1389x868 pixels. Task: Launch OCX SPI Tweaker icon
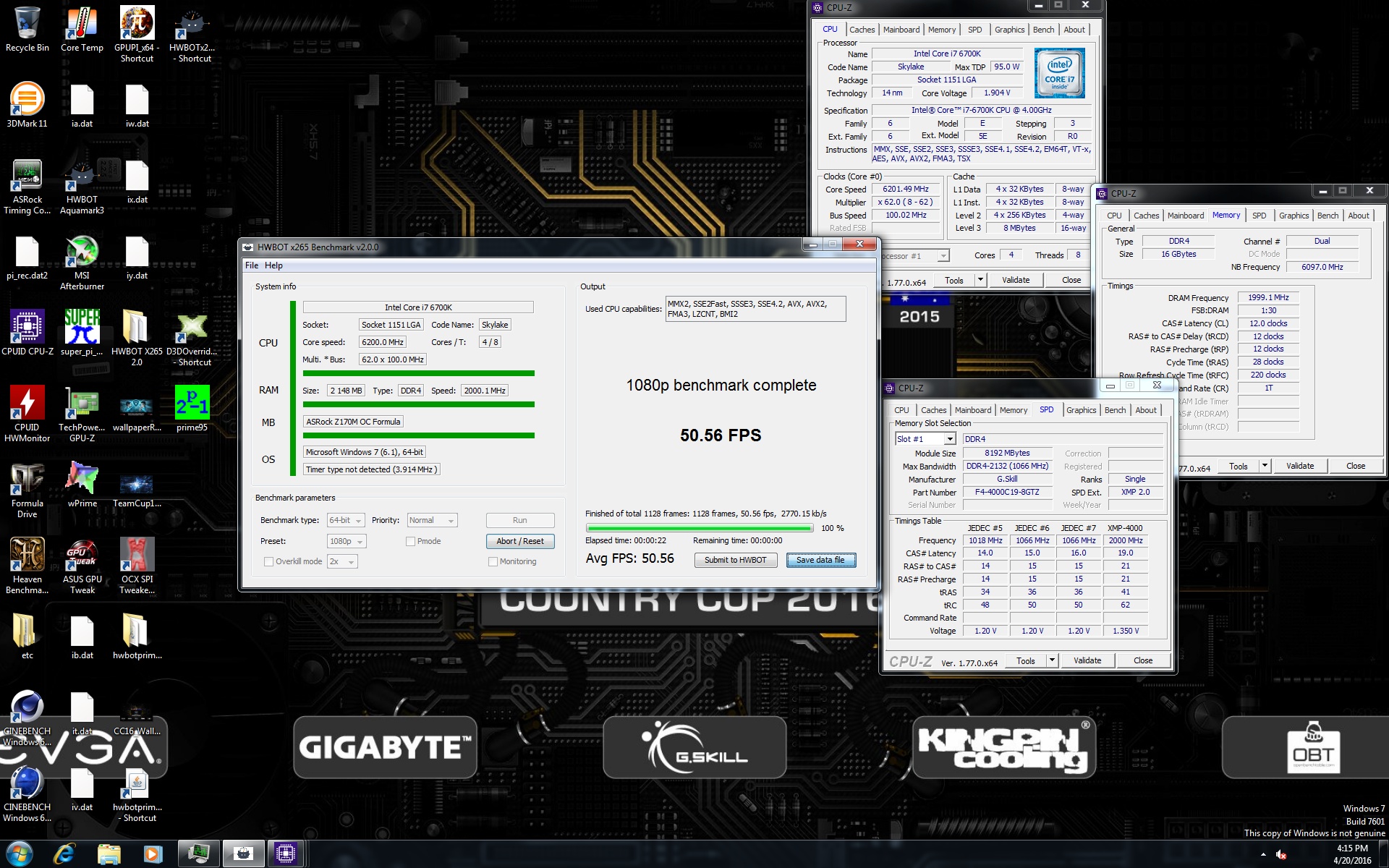point(137,566)
